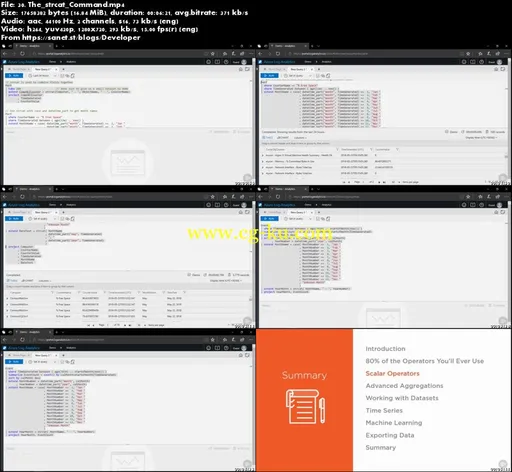Expand second result row in second thumbnail
This screenshot has width=512, height=472.
click(263, 161)
